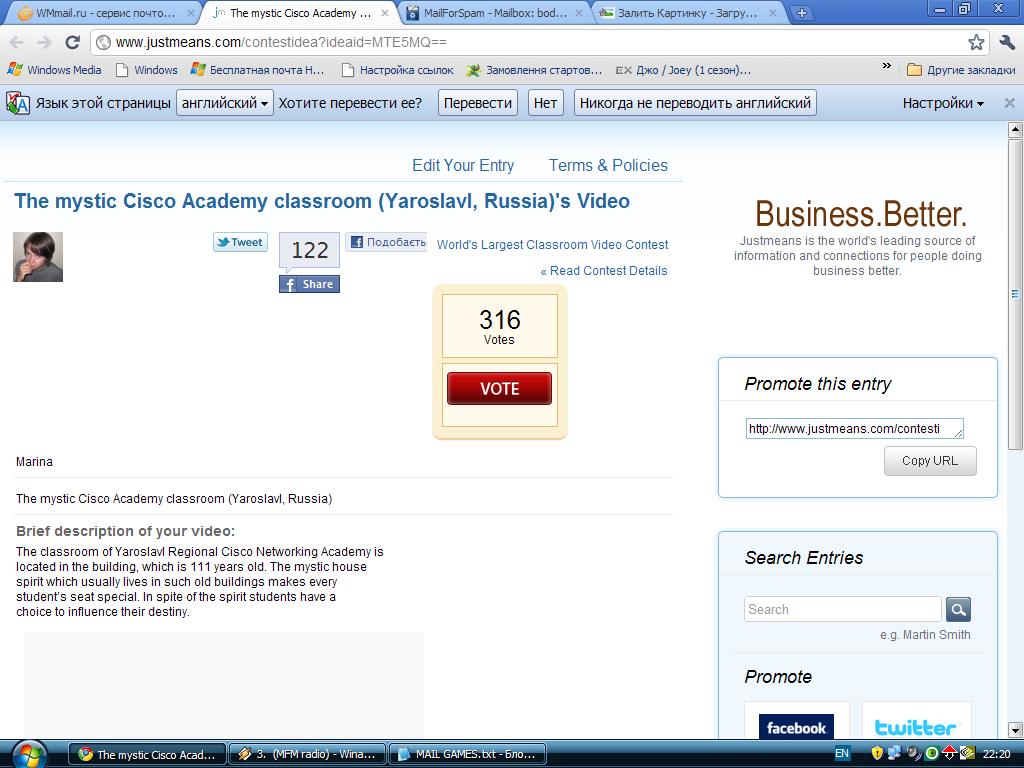Open the Read Contest Details link

click(x=604, y=271)
